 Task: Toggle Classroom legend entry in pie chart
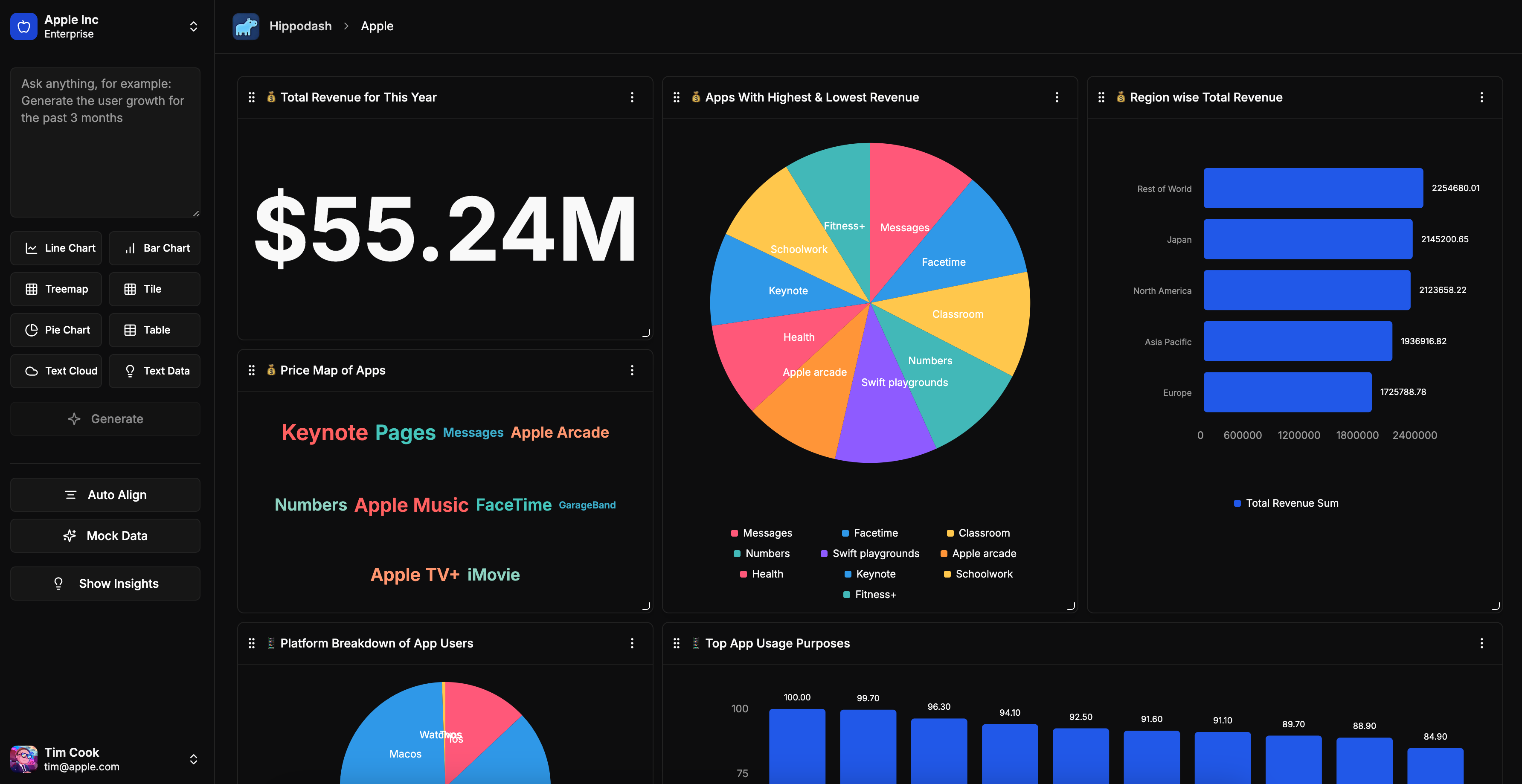(x=979, y=533)
